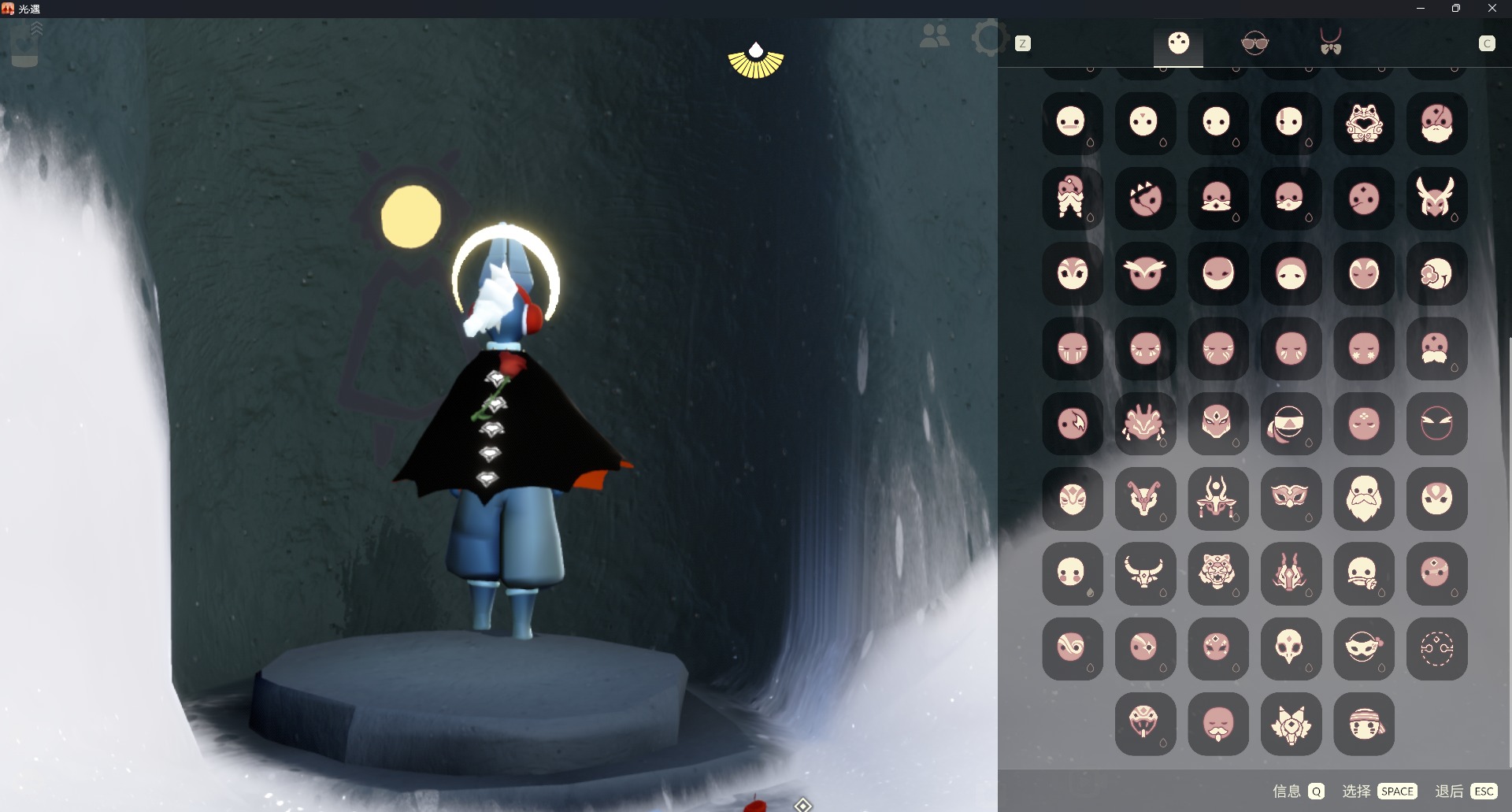Switch to the masks tab

pyautogui.click(x=1178, y=43)
